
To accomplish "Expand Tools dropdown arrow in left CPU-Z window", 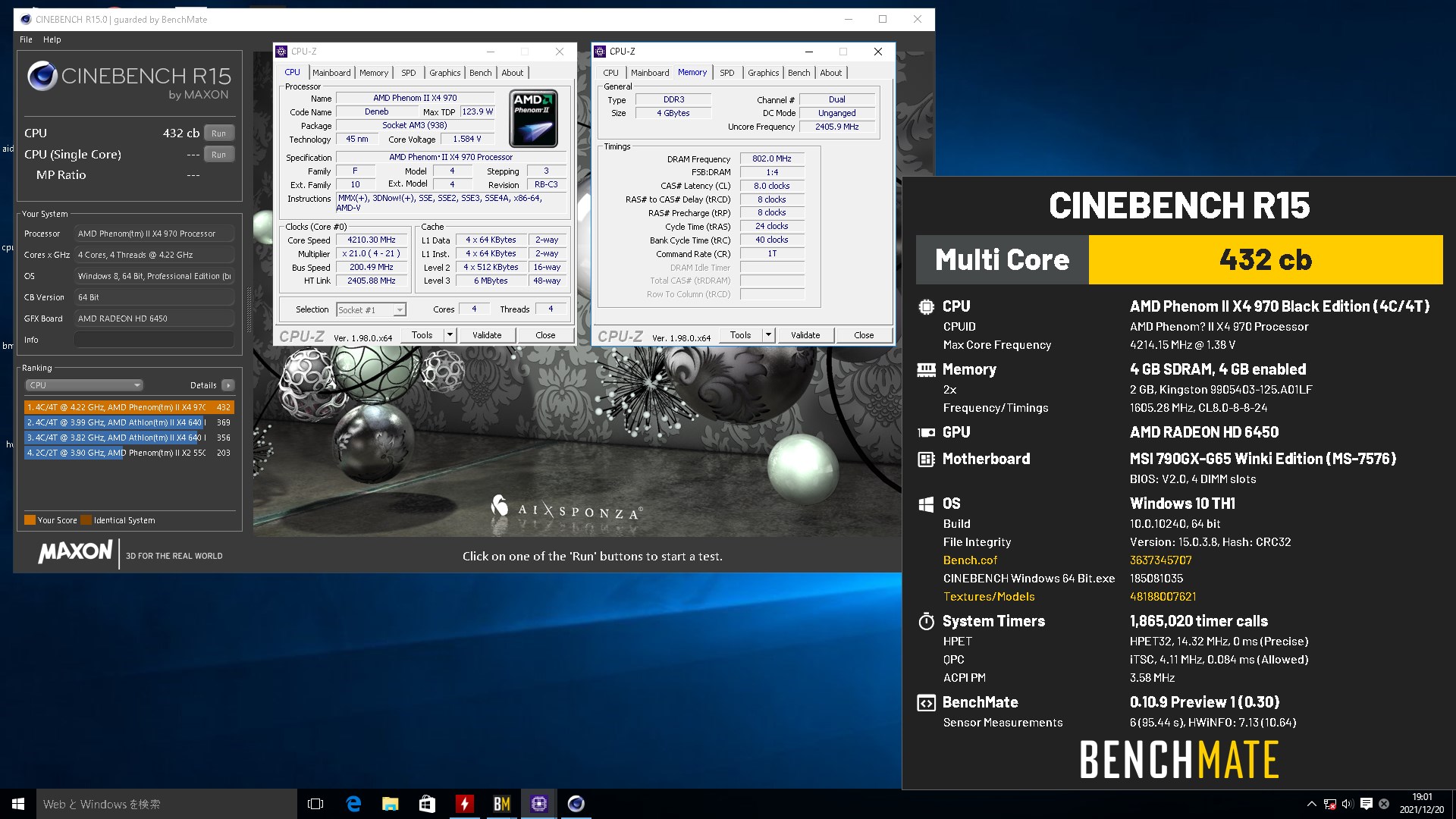I will pyautogui.click(x=450, y=335).
